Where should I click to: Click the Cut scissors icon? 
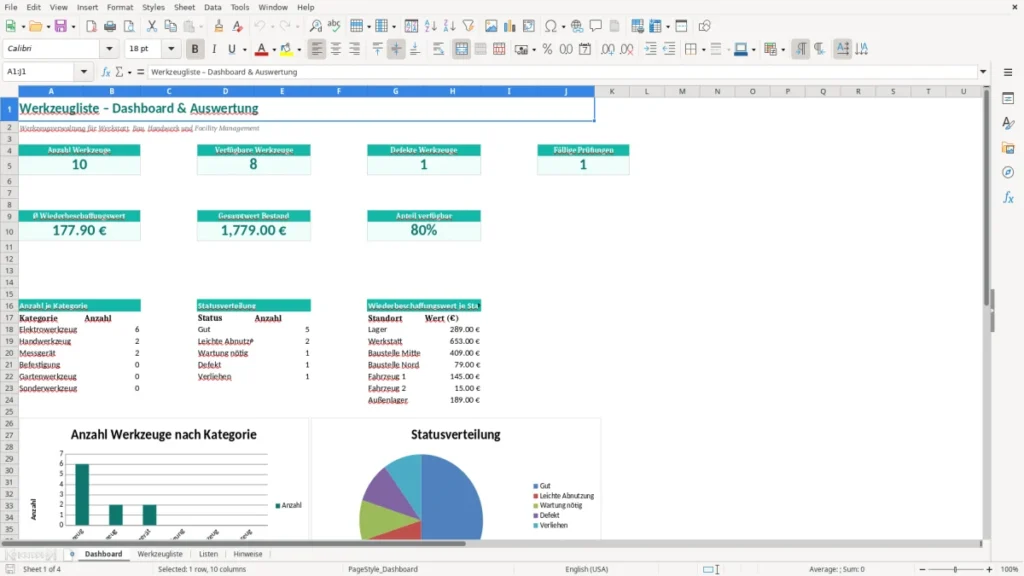(152, 26)
